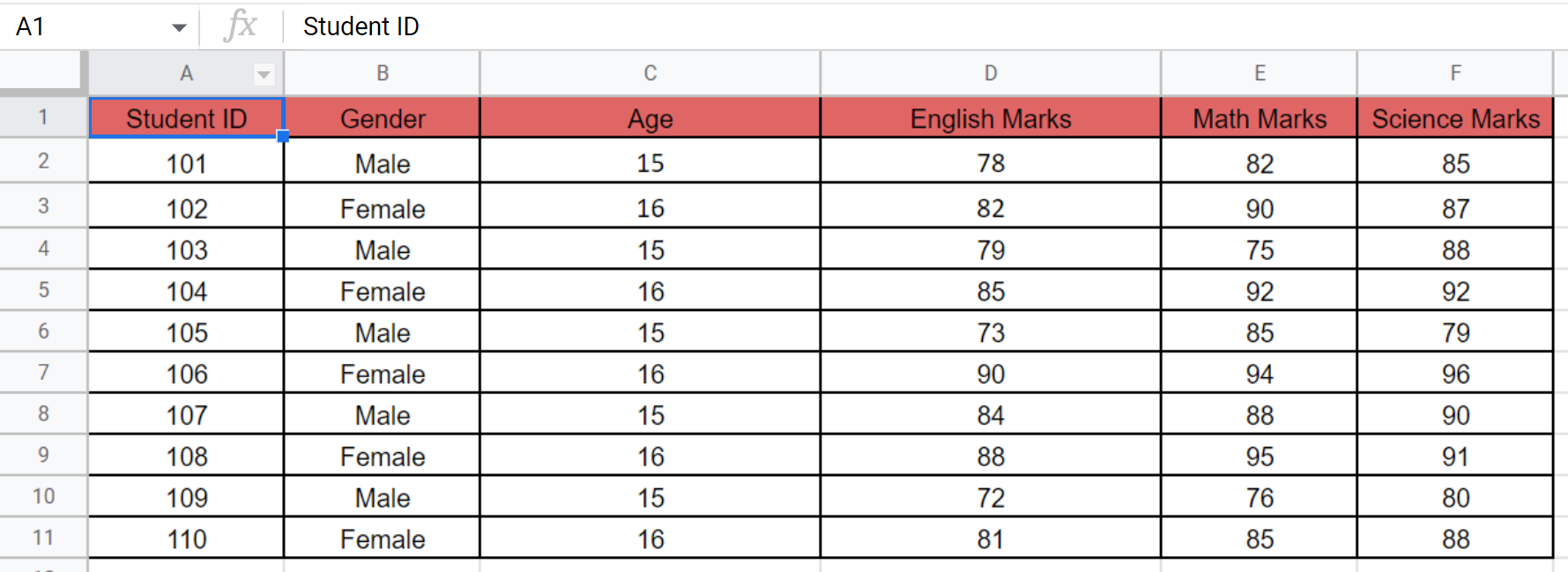Expand the cell reference selector
The width and height of the screenshot is (1568, 572).
coord(180,26)
